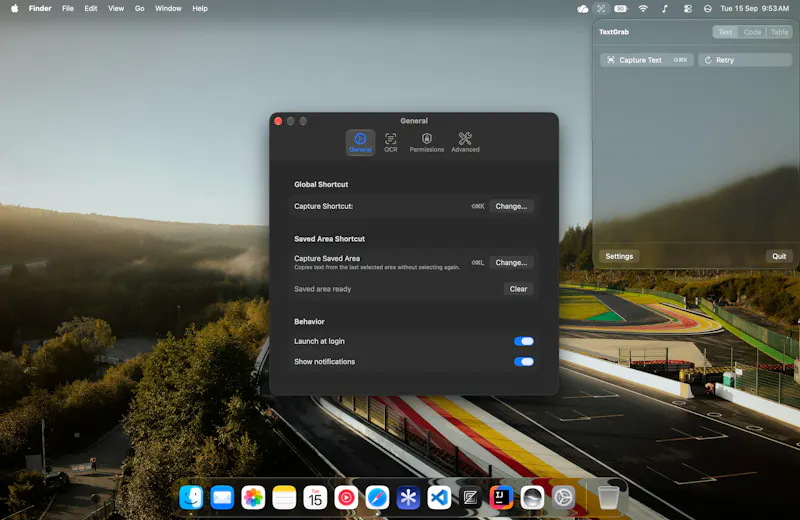The height and width of the screenshot is (520, 800).
Task: Open Photos from the Dock
Action: (x=254, y=498)
